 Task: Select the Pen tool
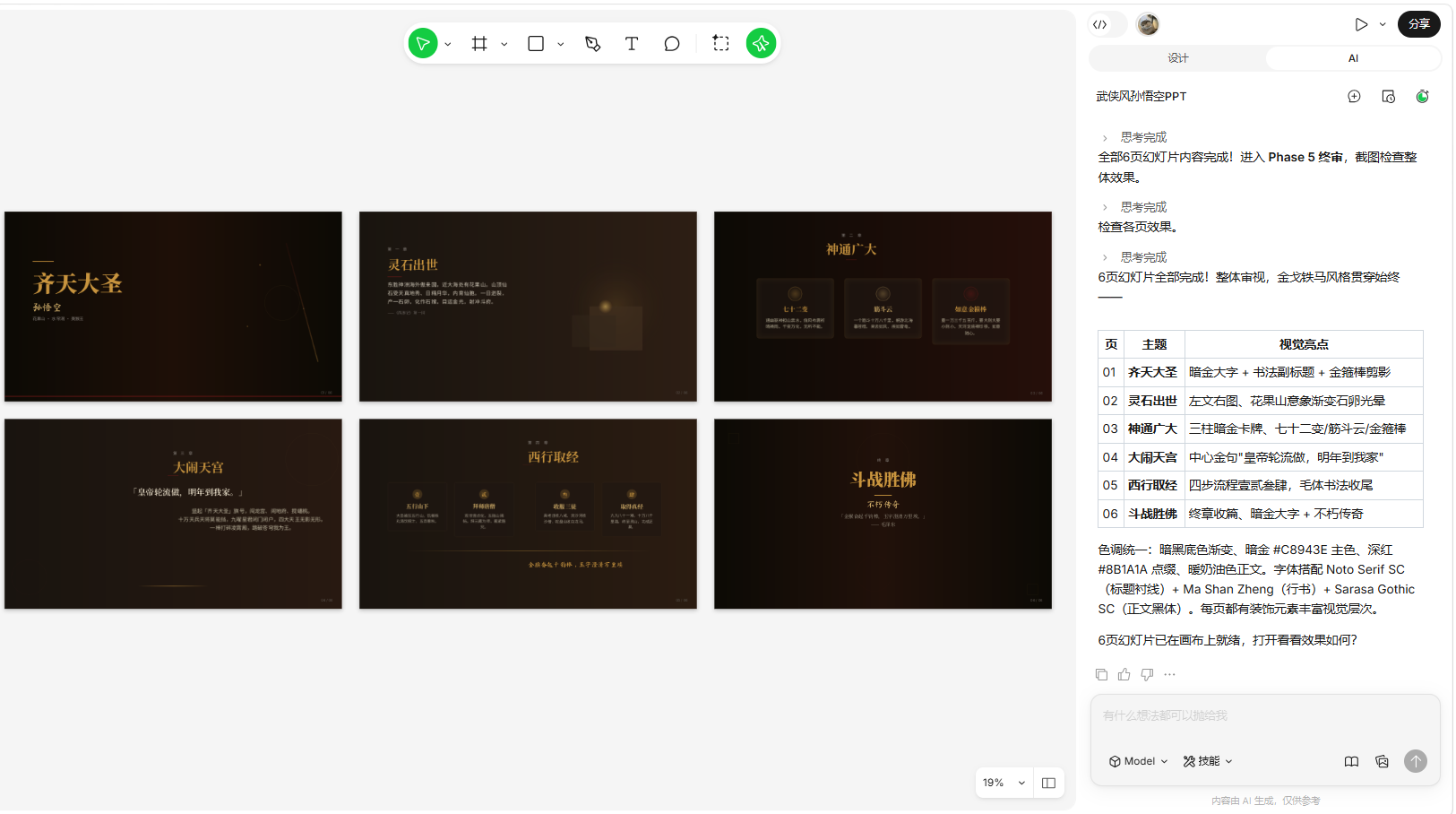click(592, 43)
